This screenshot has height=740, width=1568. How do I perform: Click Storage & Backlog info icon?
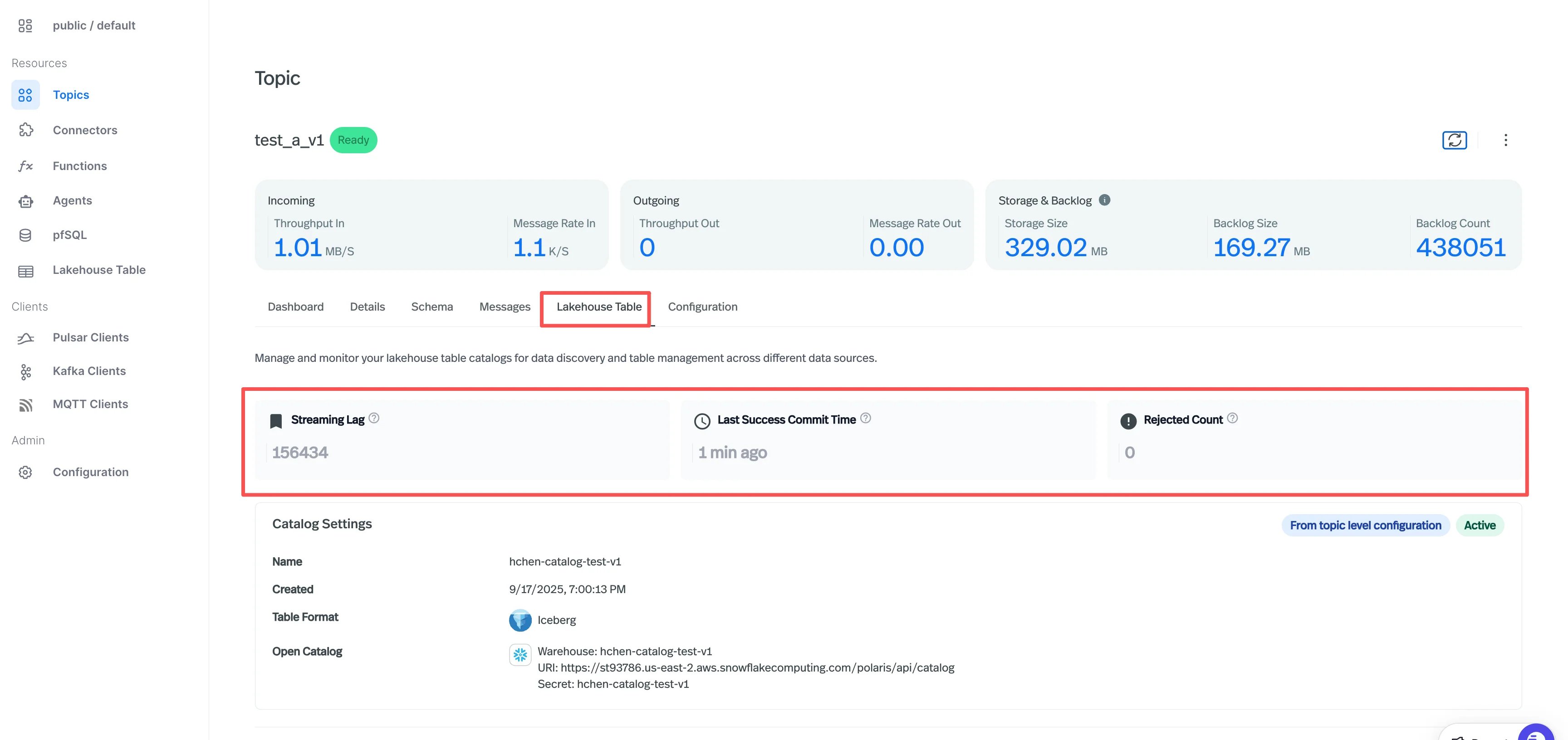(1104, 200)
